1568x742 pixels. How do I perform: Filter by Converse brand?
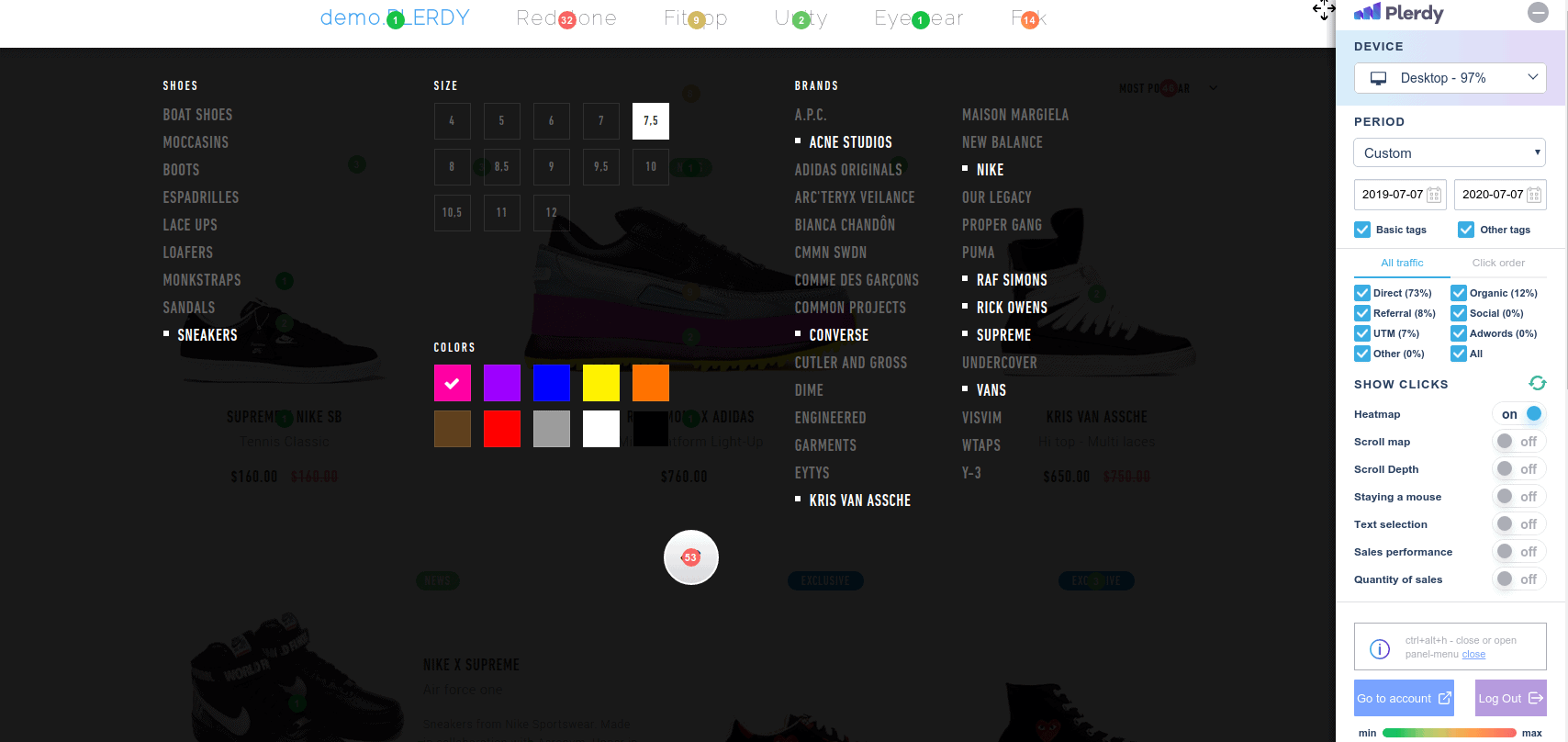pos(838,335)
